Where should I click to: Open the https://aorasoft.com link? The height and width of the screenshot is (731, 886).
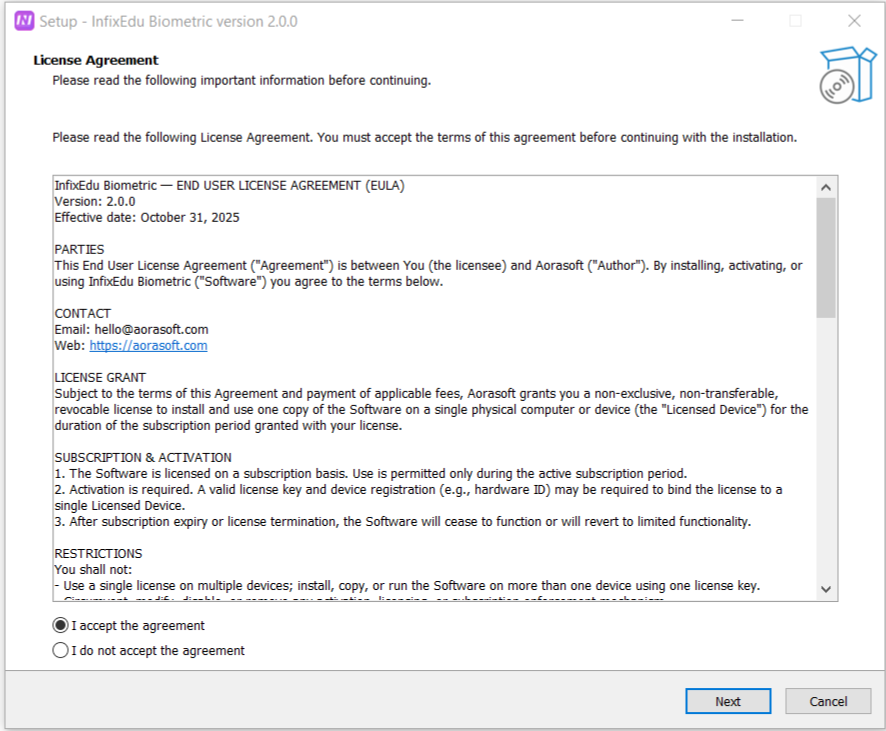148,346
